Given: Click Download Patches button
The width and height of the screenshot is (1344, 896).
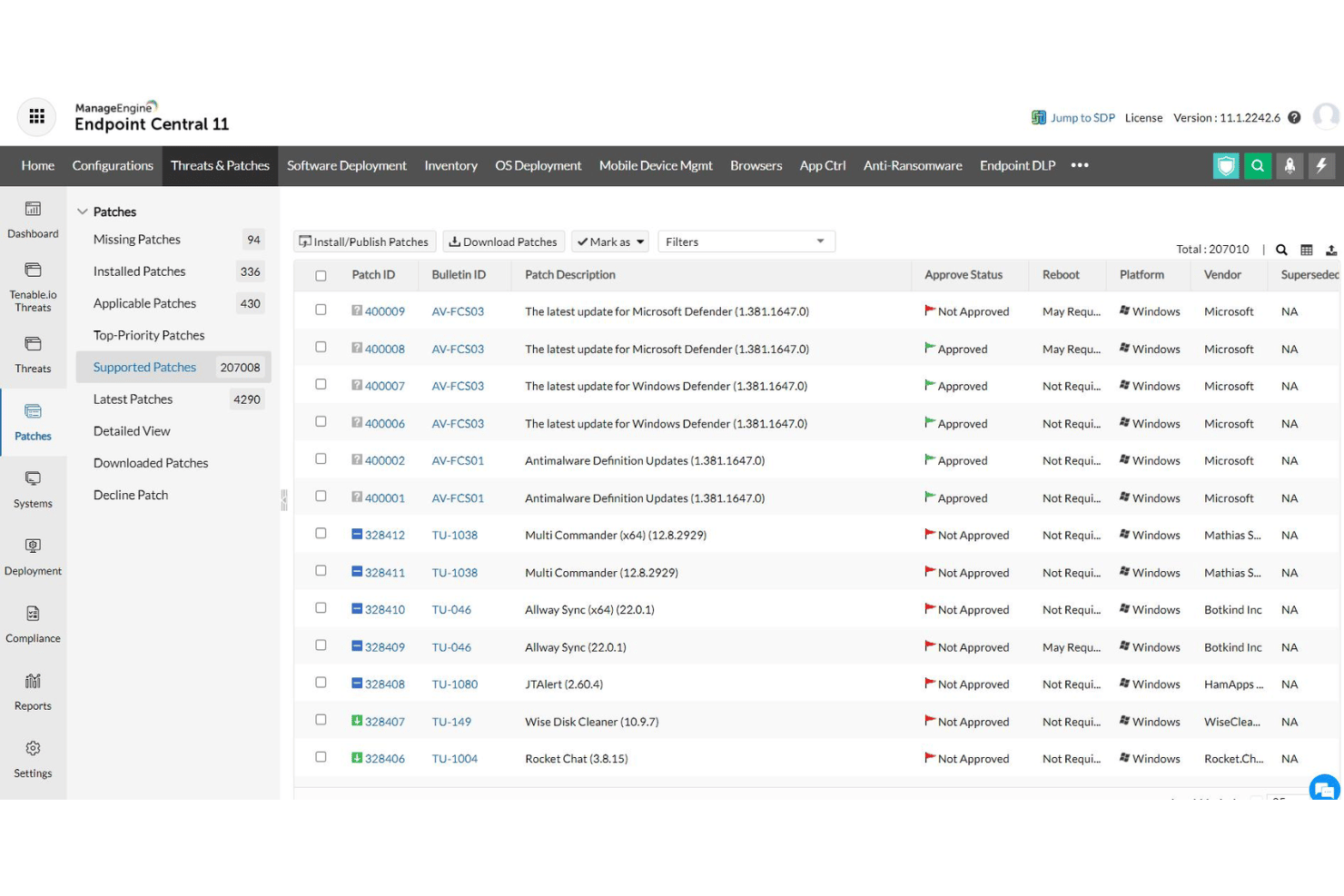Looking at the screenshot, I should coord(503,241).
